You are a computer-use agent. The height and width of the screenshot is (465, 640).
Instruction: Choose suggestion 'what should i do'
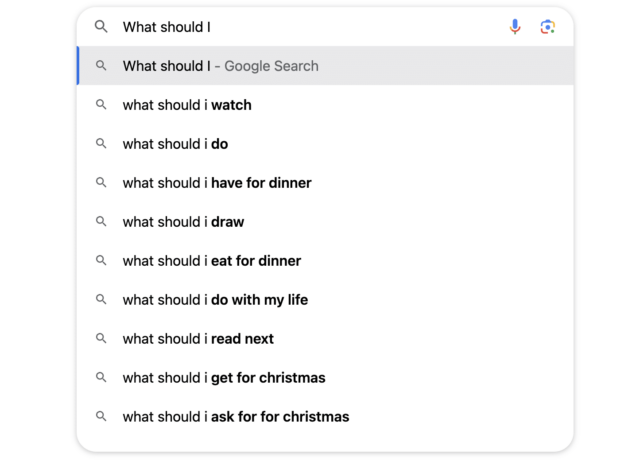coord(325,144)
